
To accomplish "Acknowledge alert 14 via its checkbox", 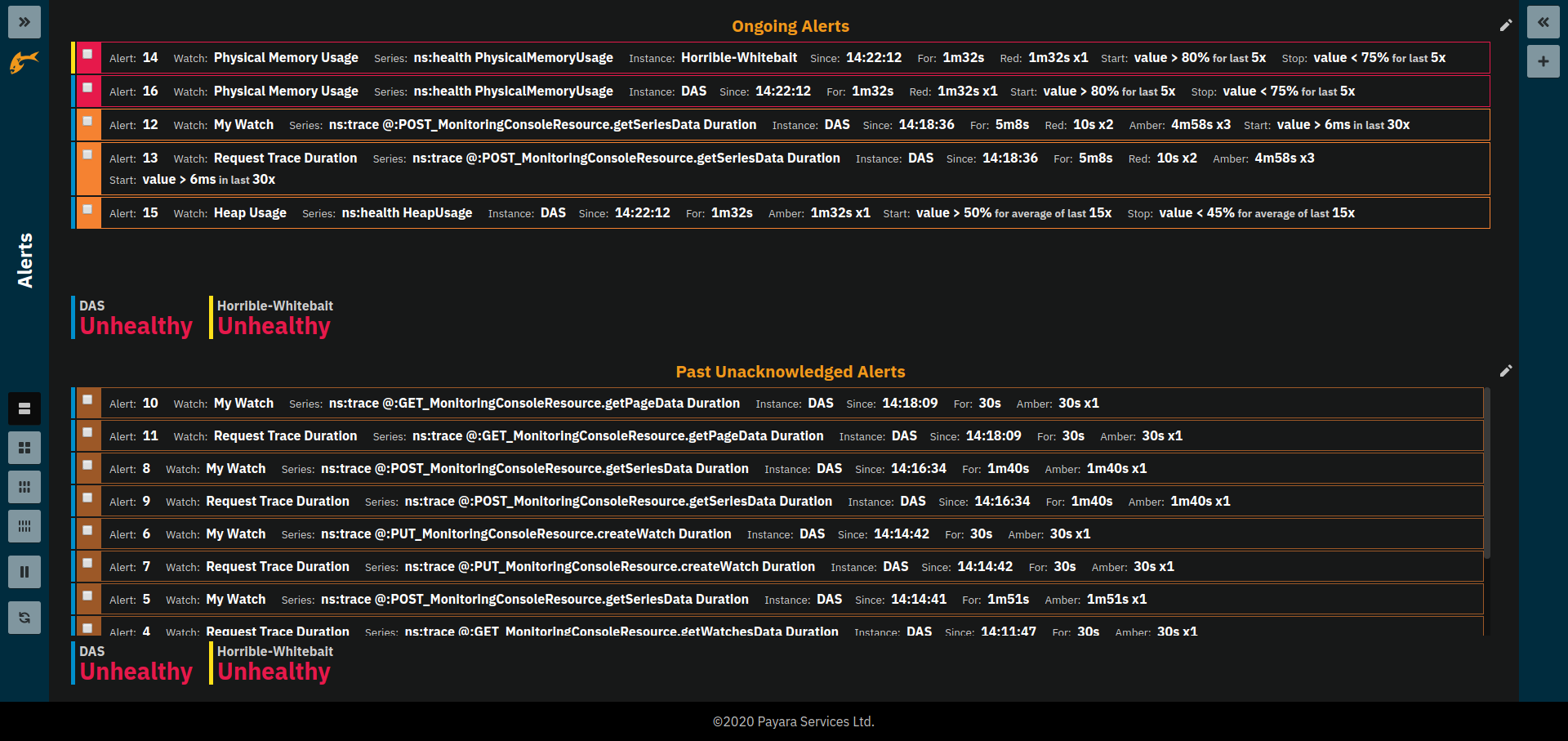I will (x=87, y=55).
